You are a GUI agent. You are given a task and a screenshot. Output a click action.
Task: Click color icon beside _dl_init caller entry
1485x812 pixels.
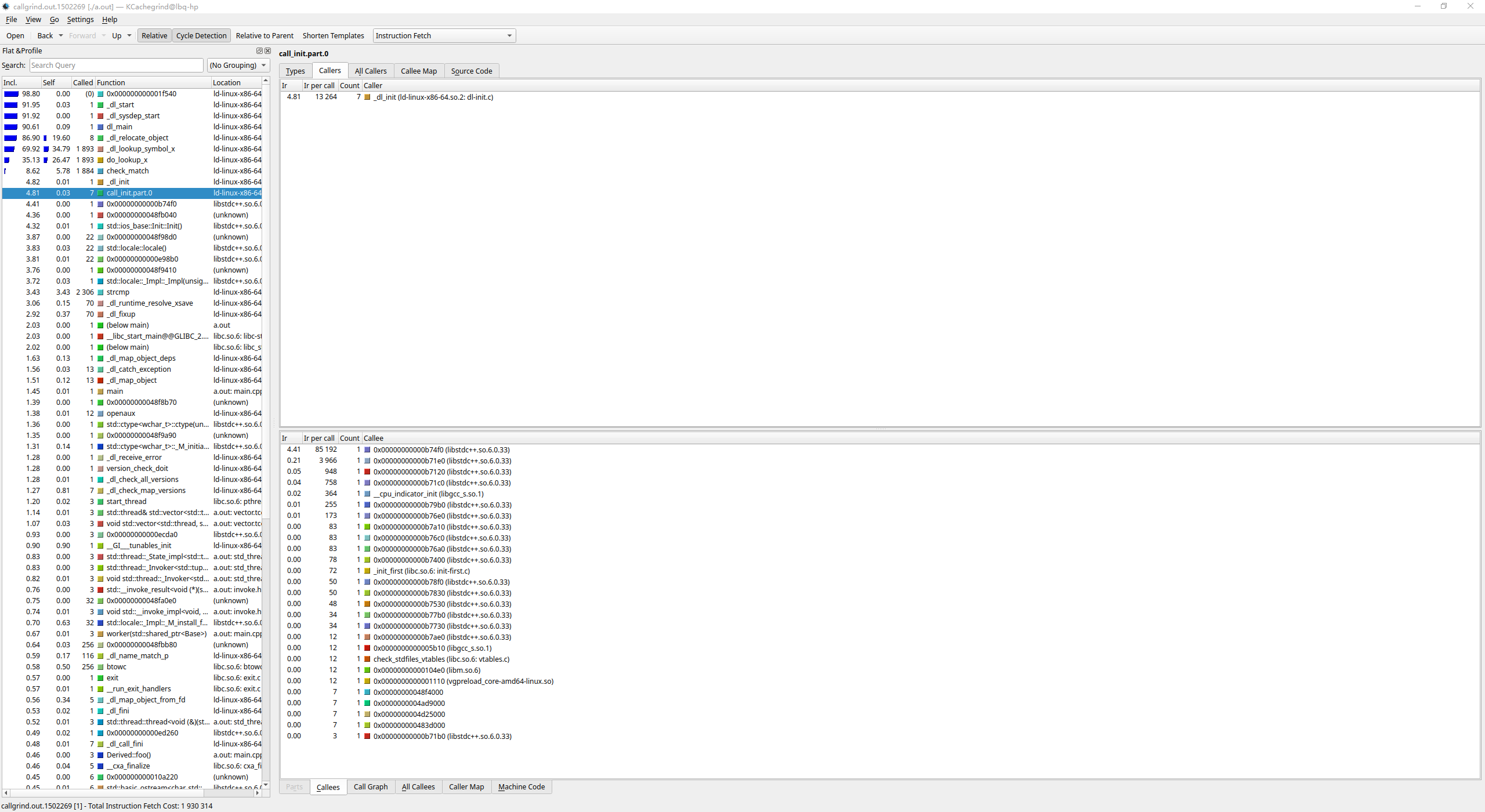(x=367, y=97)
